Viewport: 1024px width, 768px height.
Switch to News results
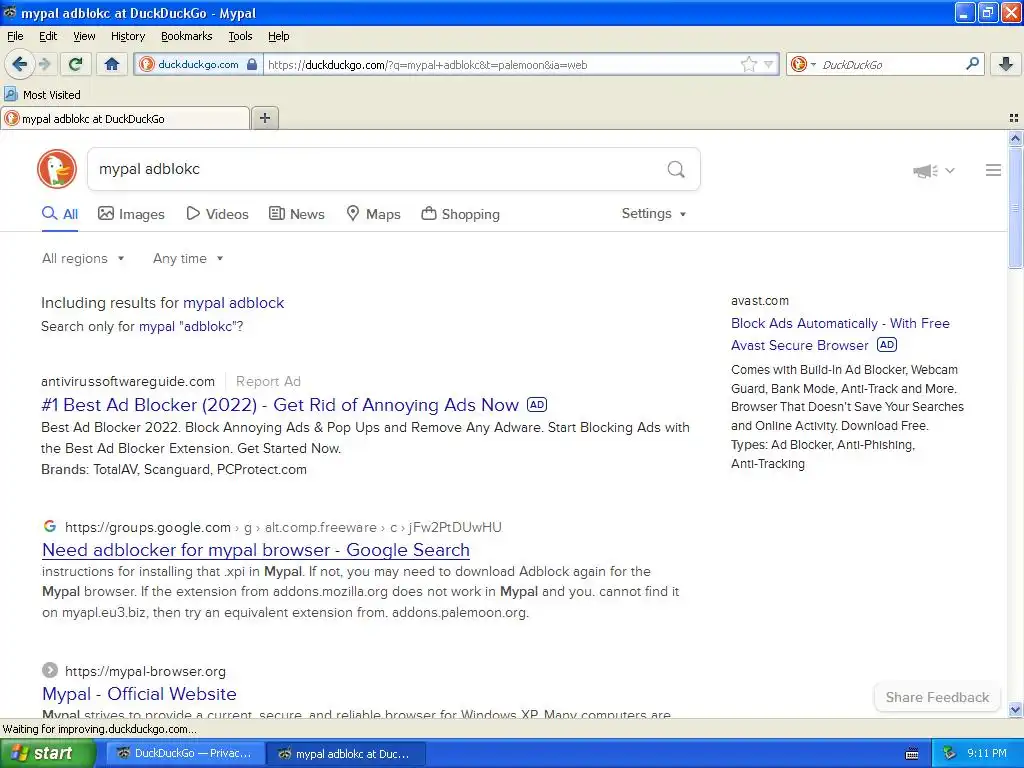pyautogui.click(x=297, y=214)
